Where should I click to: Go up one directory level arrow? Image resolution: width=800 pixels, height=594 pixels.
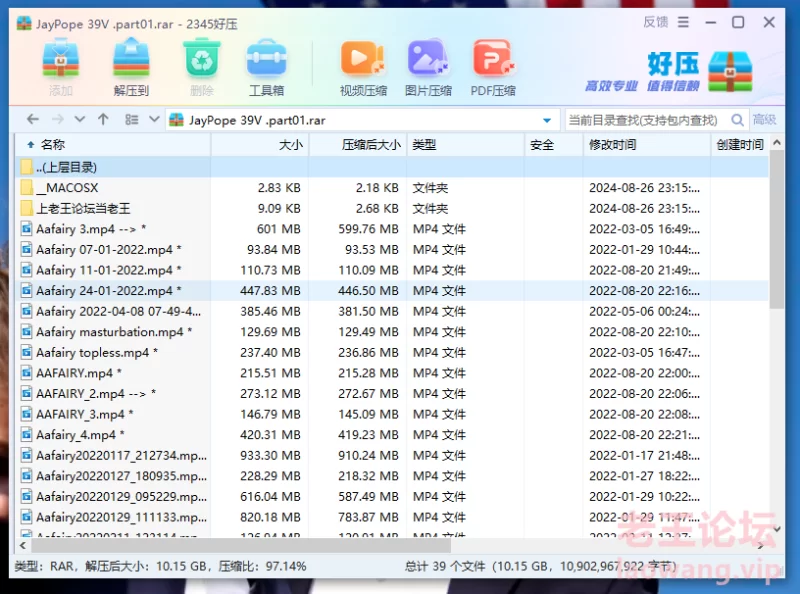tap(103, 120)
